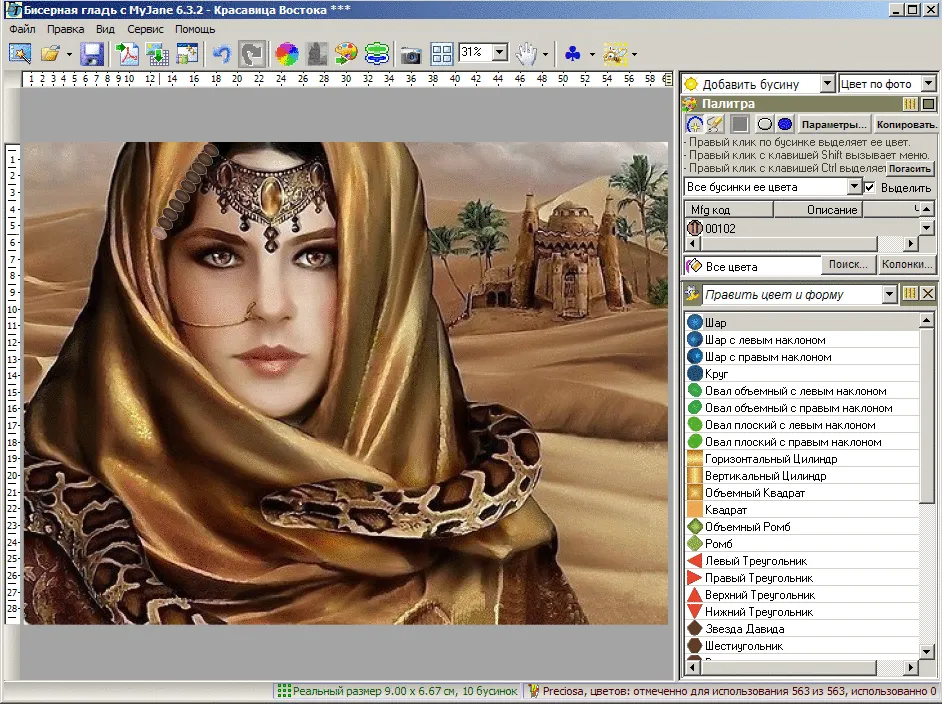Click the four-squares grid view icon
Image resolution: width=942 pixels, height=704 pixels.
tap(442, 54)
